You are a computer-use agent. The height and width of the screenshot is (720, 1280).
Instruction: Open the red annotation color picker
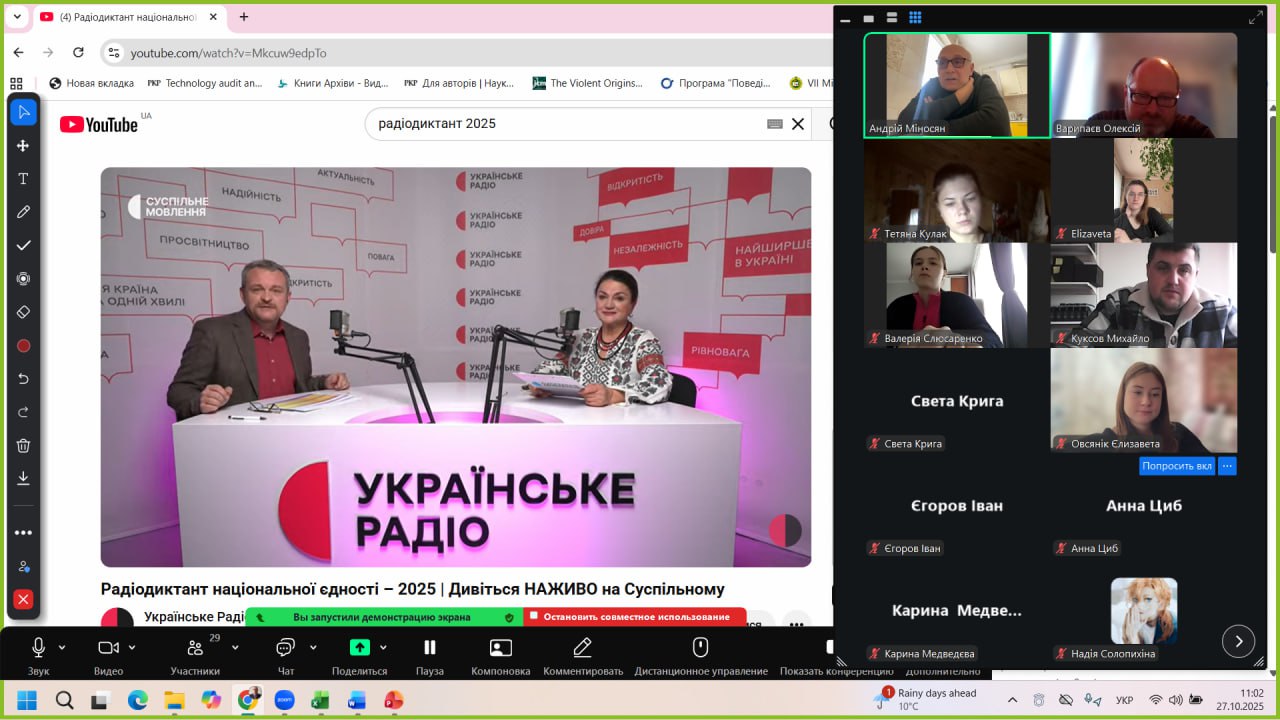click(x=23, y=346)
